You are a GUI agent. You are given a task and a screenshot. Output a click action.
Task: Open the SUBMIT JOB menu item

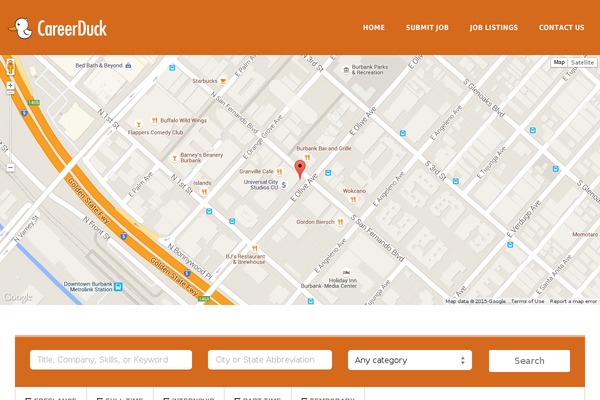click(x=427, y=28)
